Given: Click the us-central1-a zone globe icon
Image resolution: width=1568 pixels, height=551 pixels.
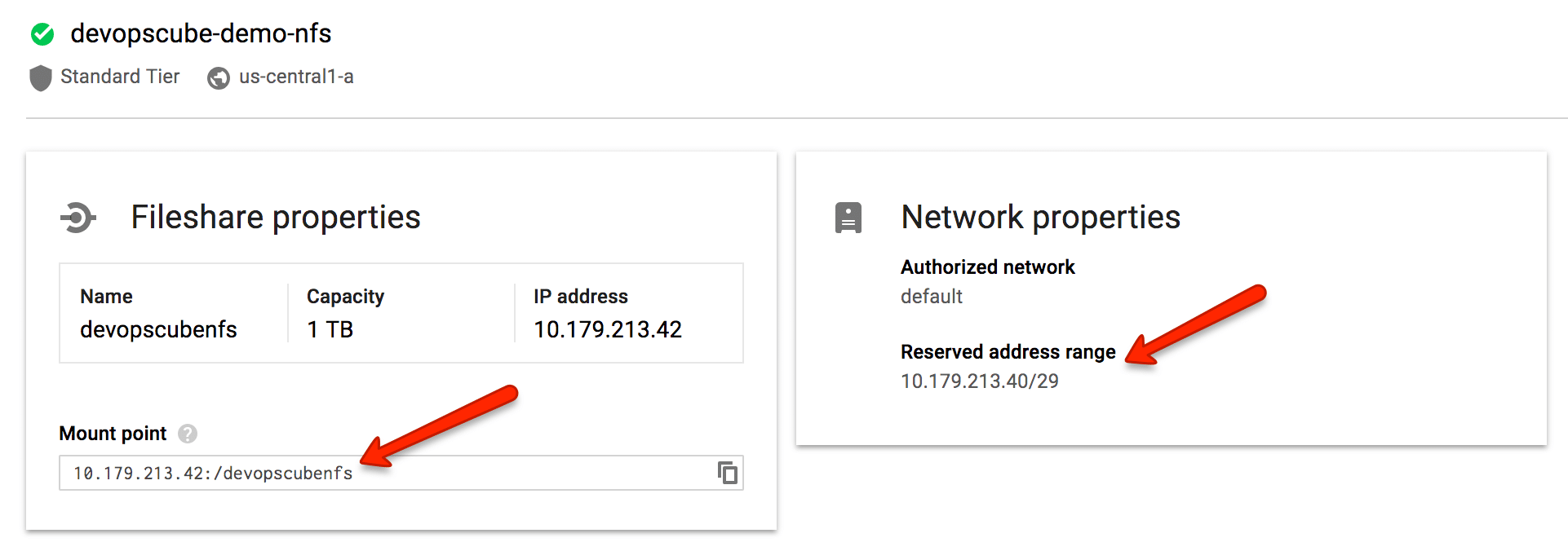Looking at the screenshot, I should [x=218, y=76].
